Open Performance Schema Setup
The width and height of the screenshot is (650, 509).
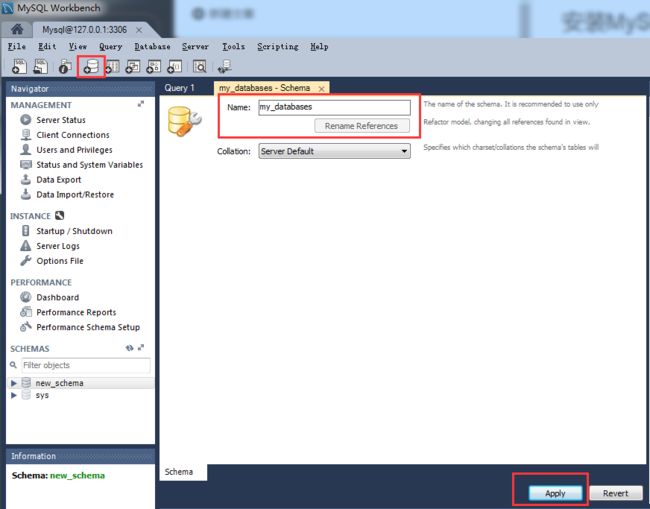[88, 327]
